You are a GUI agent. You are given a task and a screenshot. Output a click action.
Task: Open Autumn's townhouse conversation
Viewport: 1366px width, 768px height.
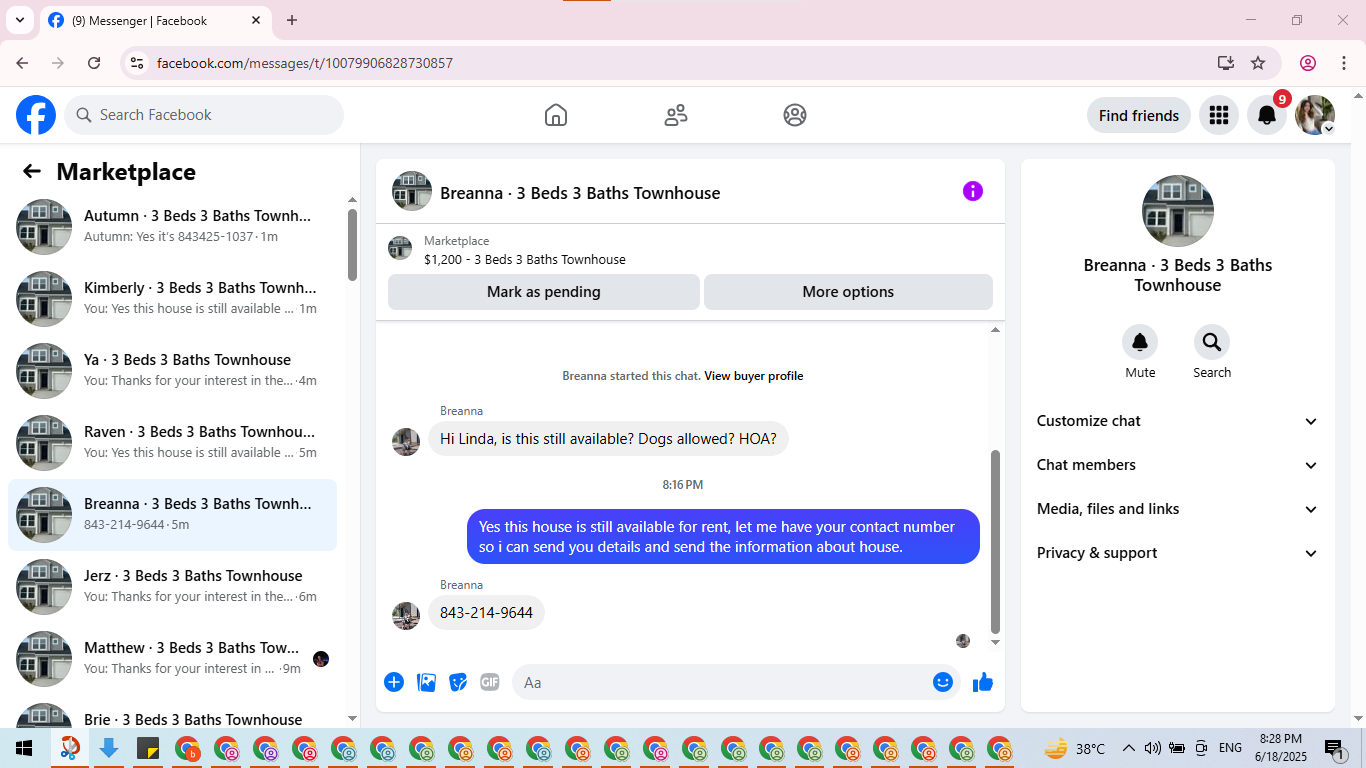point(172,227)
